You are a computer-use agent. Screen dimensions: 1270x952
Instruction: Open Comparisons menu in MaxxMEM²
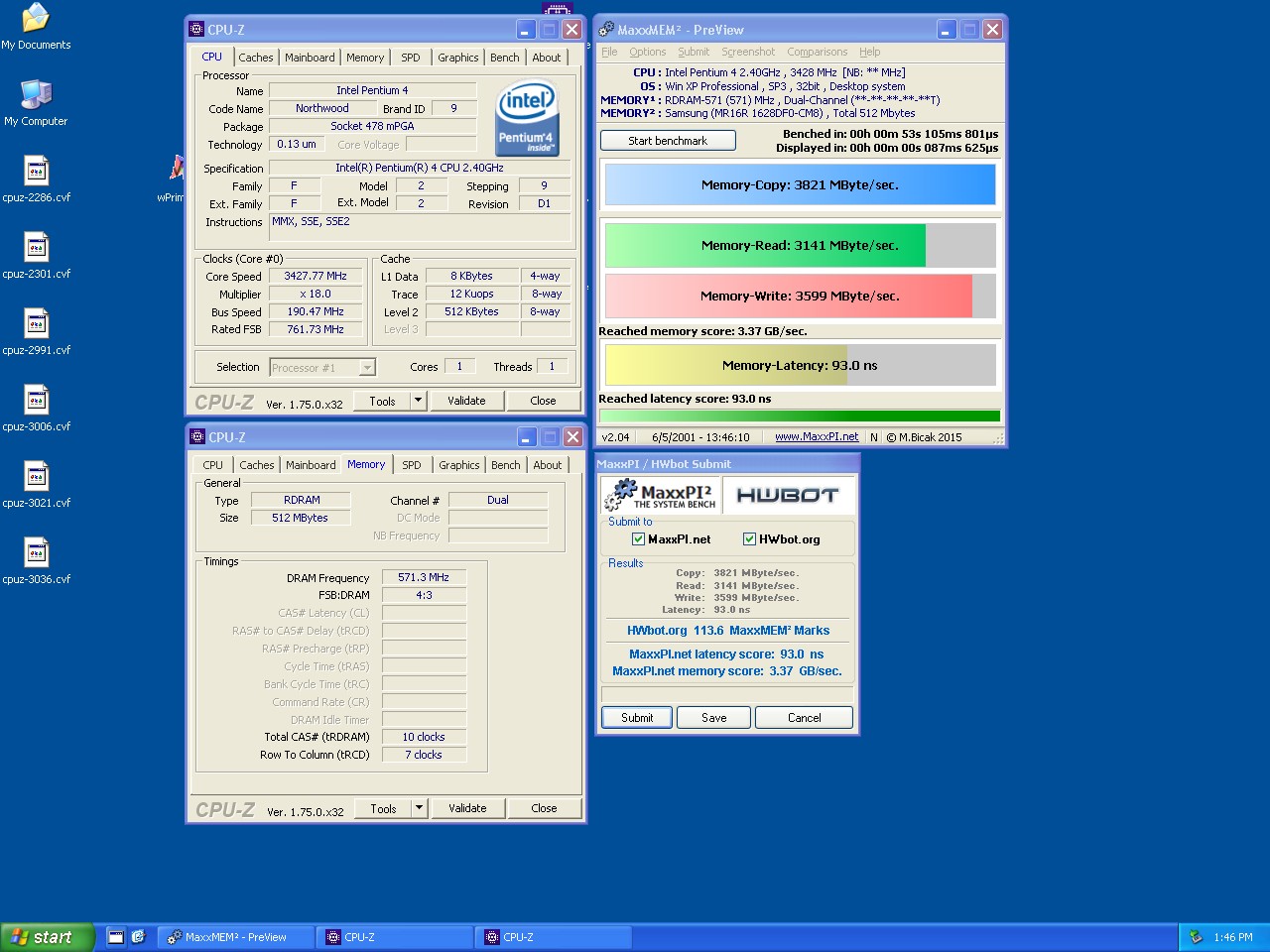pos(818,52)
